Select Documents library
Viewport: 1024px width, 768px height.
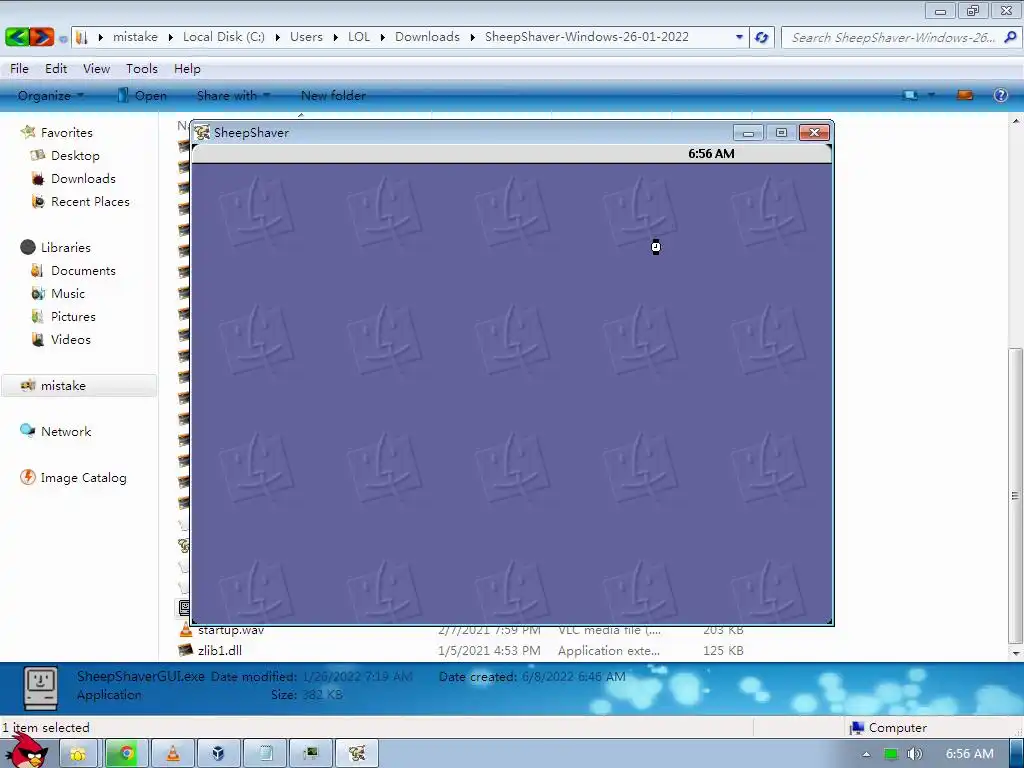pyautogui.click(x=83, y=270)
